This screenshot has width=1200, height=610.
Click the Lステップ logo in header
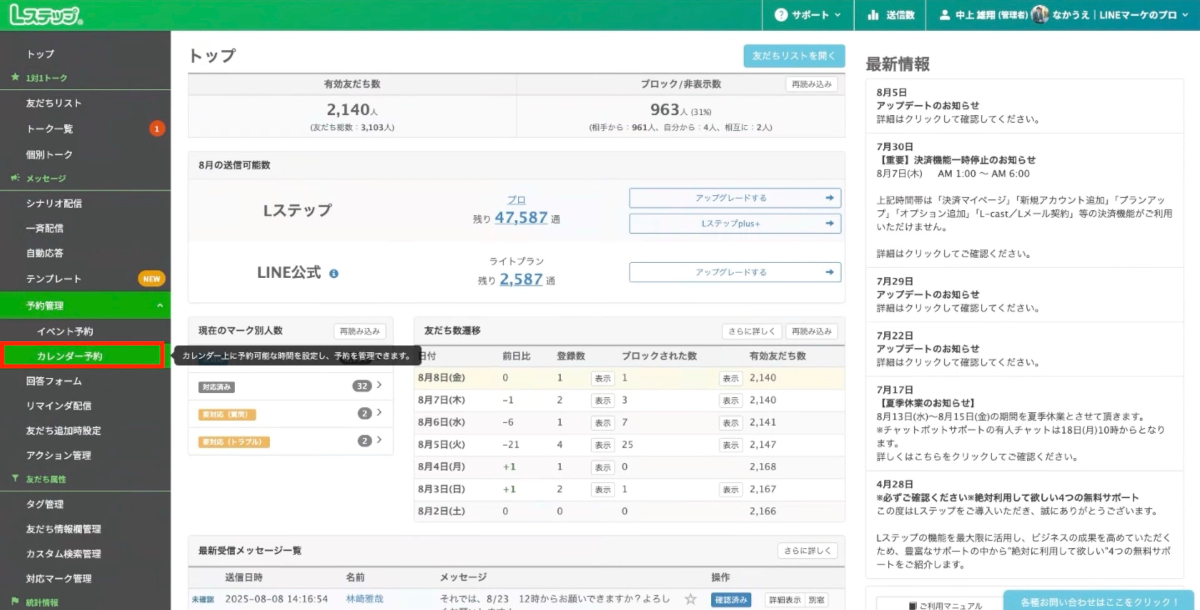pyautogui.click(x=45, y=15)
